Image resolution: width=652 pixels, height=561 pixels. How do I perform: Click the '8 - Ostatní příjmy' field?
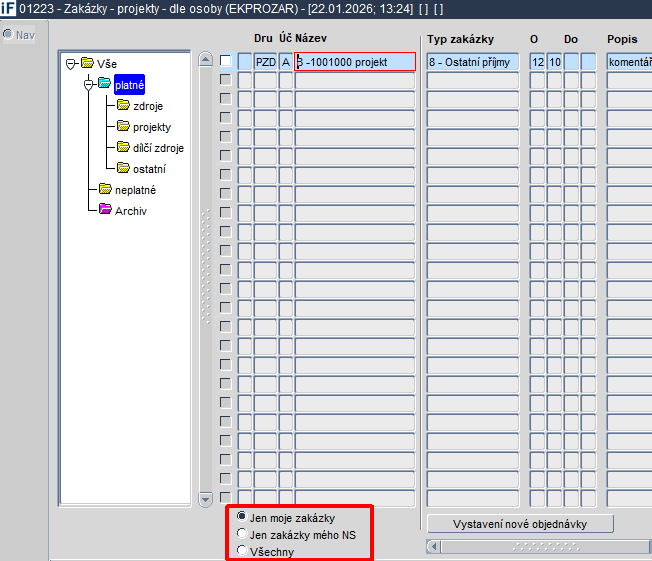473,62
